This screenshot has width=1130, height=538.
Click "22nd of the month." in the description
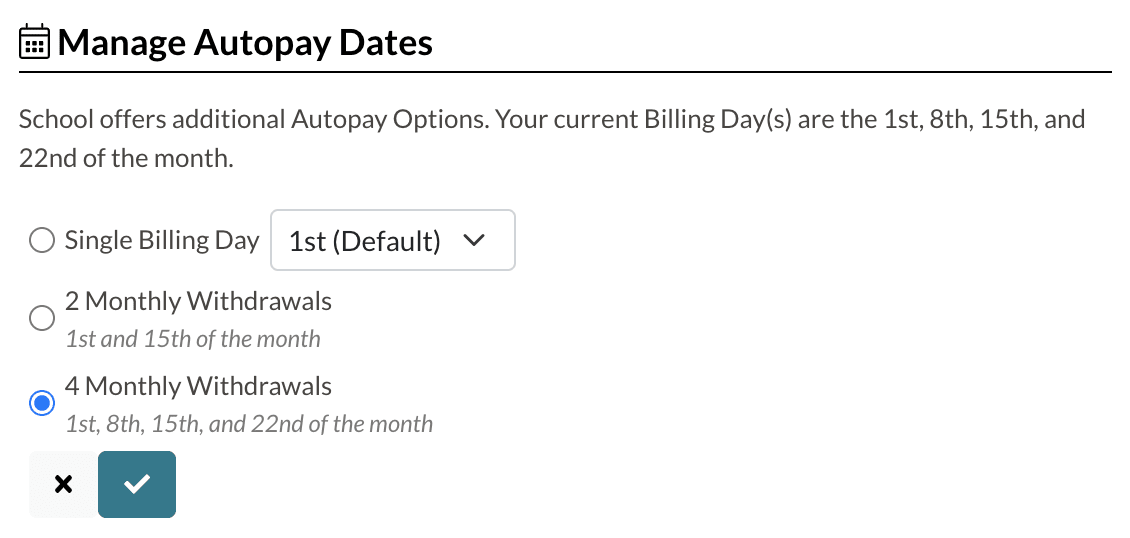click(x=126, y=159)
